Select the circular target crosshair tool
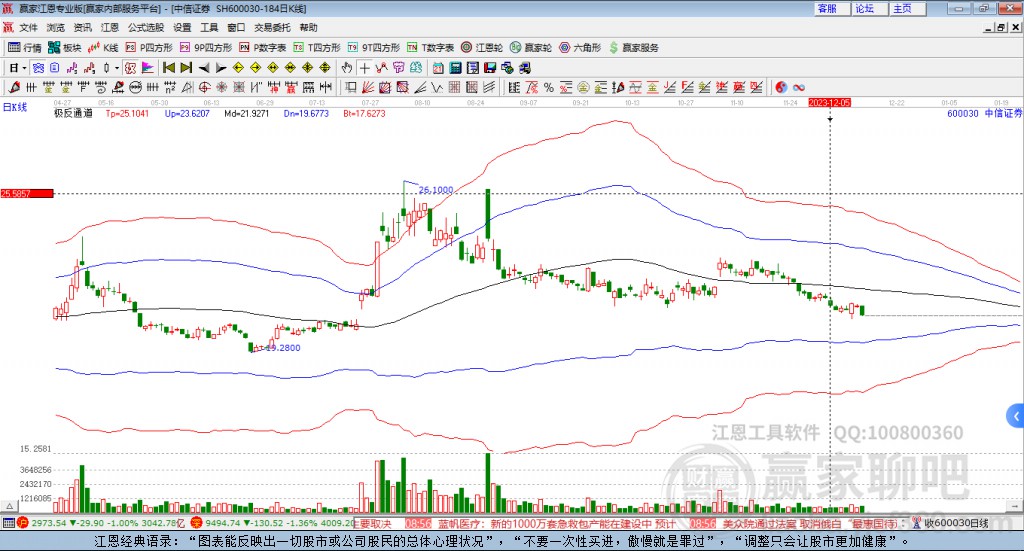The width and height of the screenshot is (1024, 551). click(x=204, y=87)
